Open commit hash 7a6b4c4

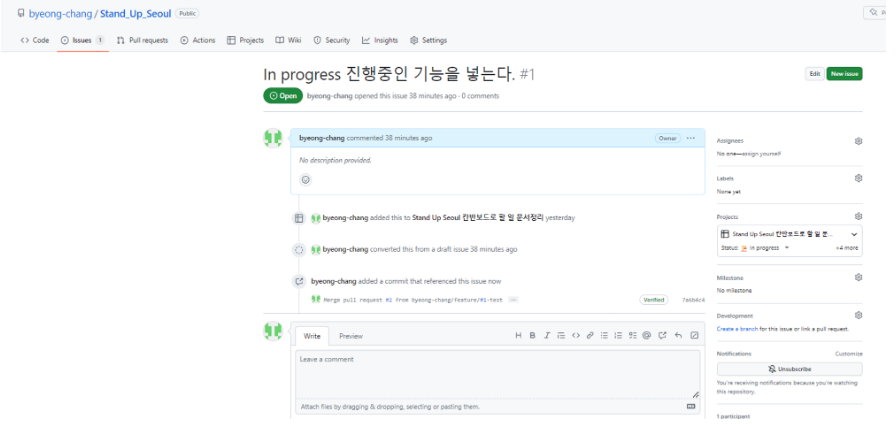693,300
